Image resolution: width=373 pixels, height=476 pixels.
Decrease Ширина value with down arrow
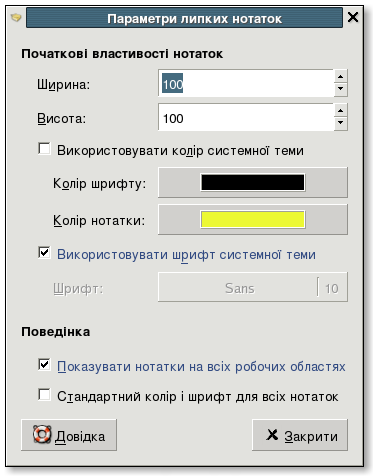[340, 89]
